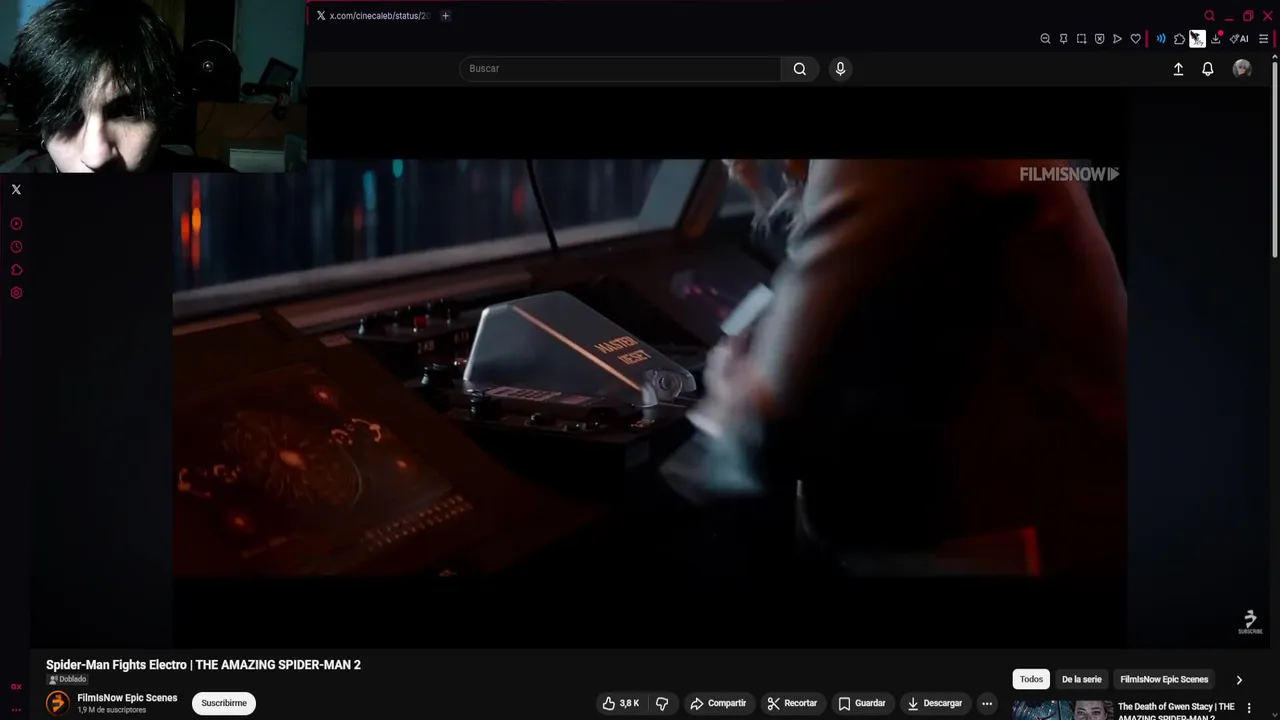Click the Guardar save button
The image size is (1280, 720).
[862, 703]
